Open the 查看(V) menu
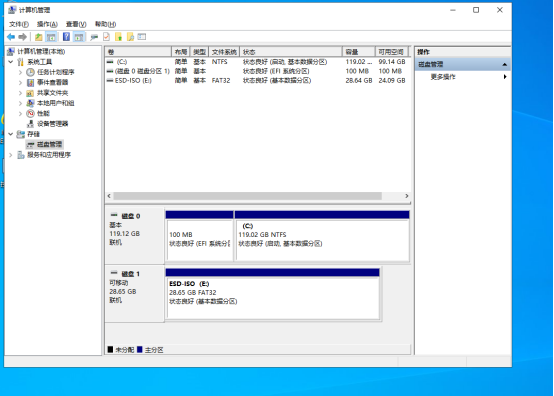Screen dimensions: 554x396 coord(76,24)
